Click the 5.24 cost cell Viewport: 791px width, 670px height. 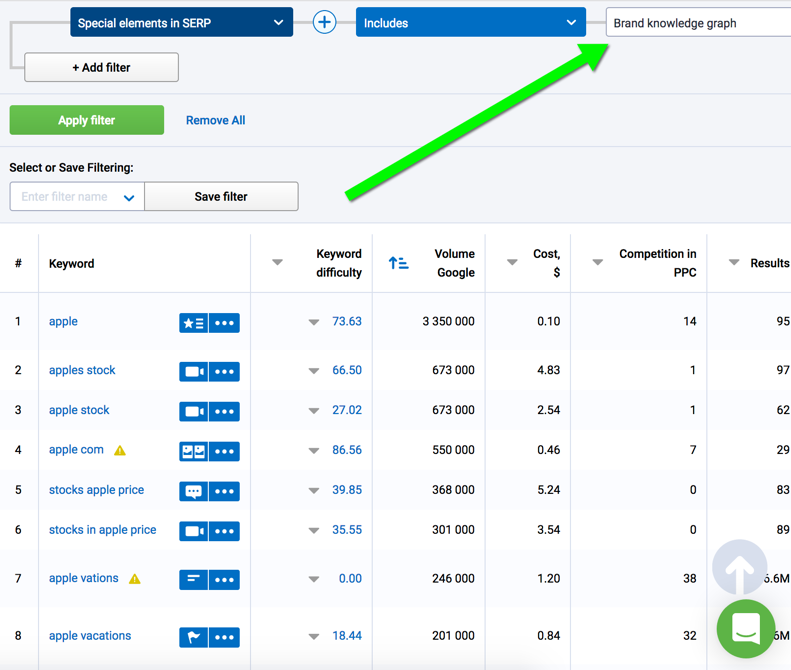pyautogui.click(x=548, y=490)
